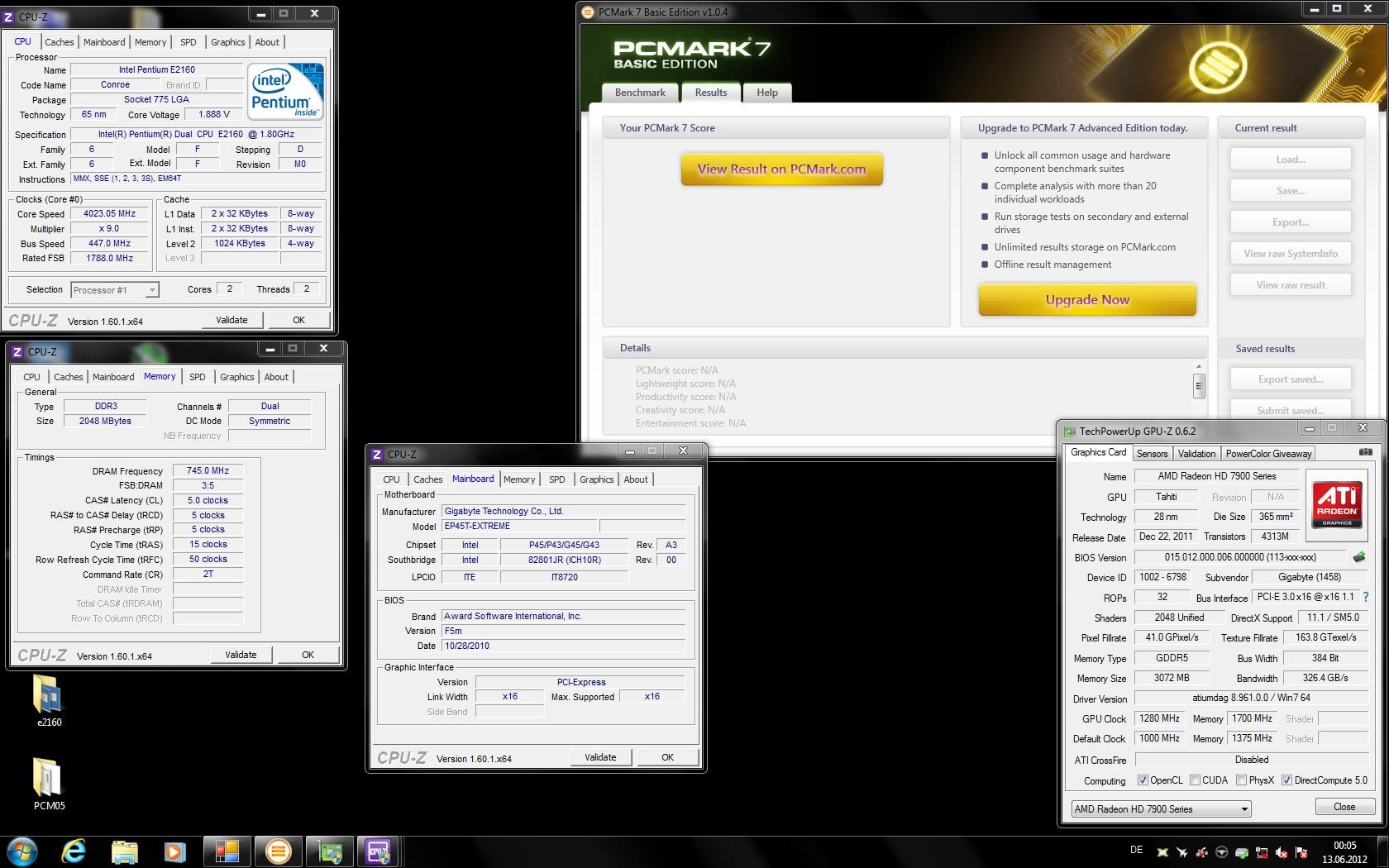Click the Export saved... button
The width and height of the screenshot is (1389, 868).
(x=1291, y=379)
